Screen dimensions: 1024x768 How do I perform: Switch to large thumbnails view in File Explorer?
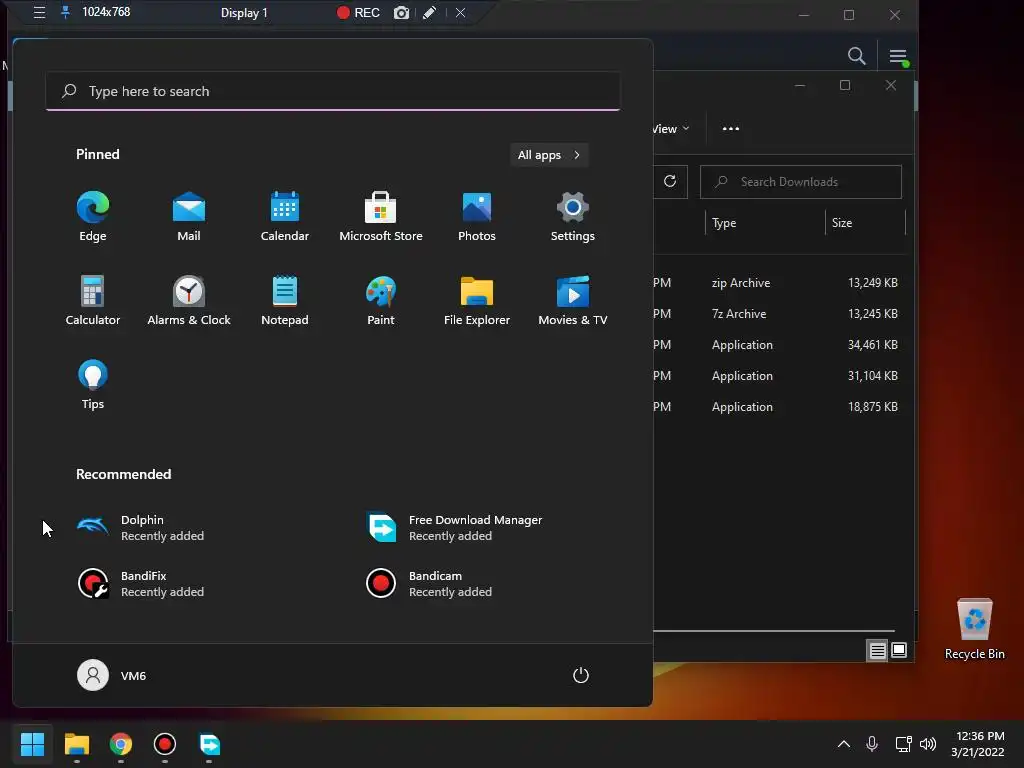[x=899, y=650]
